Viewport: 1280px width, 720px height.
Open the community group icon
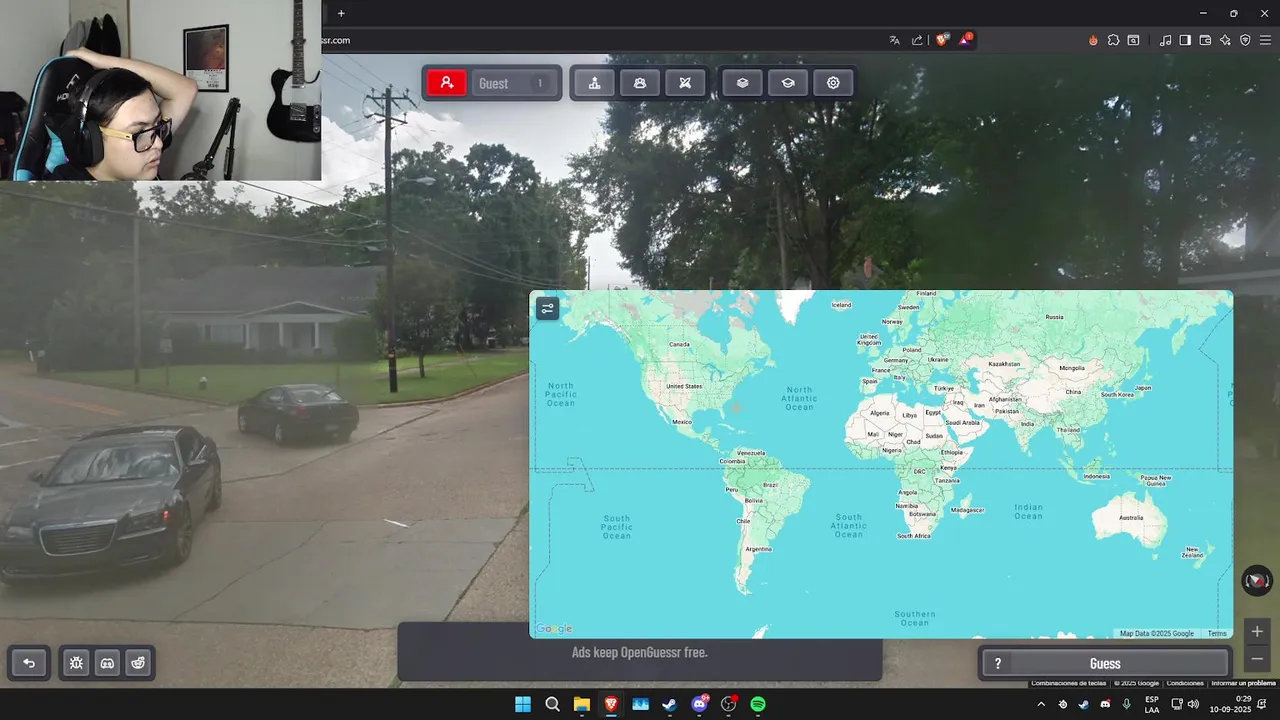click(x=640, y=83)
